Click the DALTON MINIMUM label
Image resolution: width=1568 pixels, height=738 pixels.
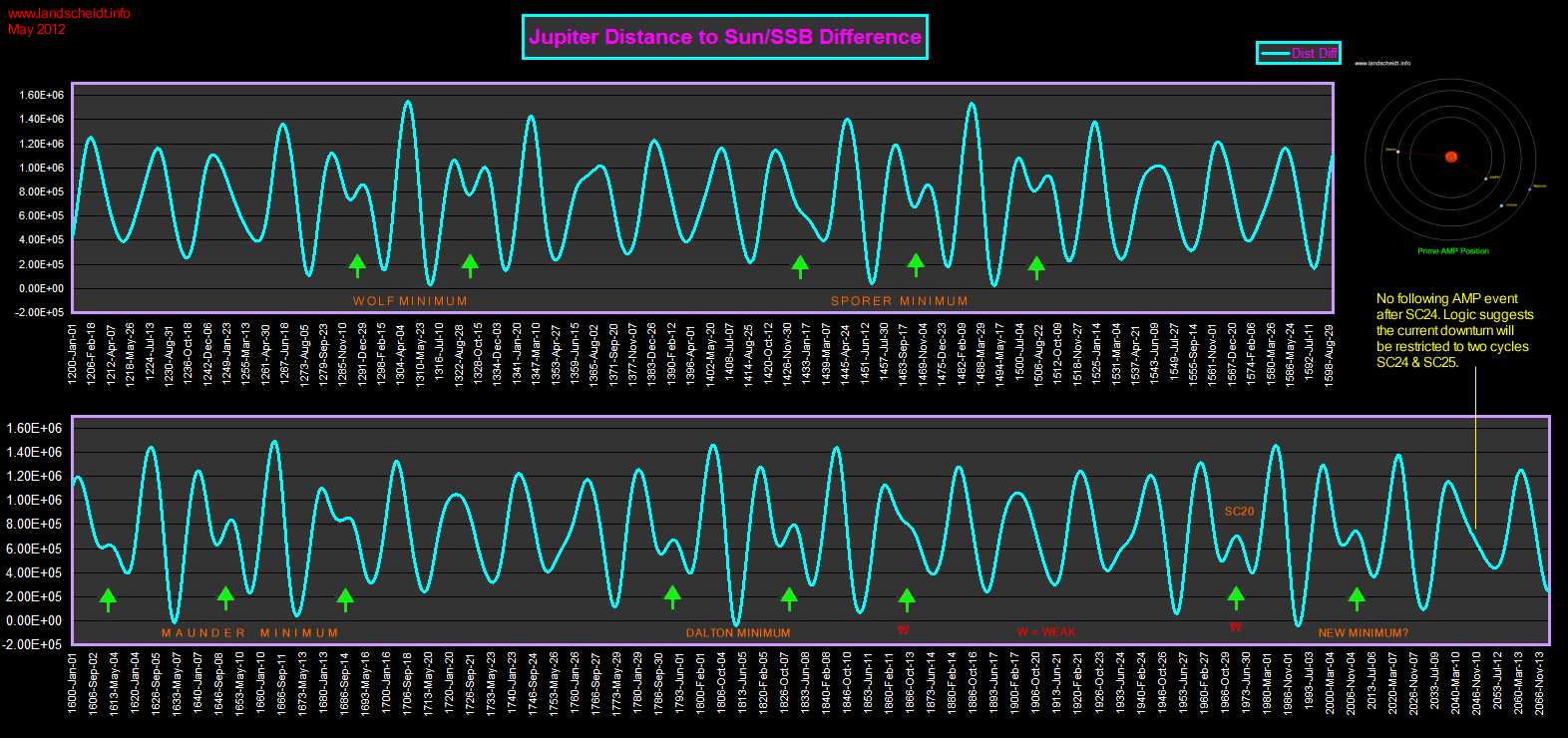point(738,633)
